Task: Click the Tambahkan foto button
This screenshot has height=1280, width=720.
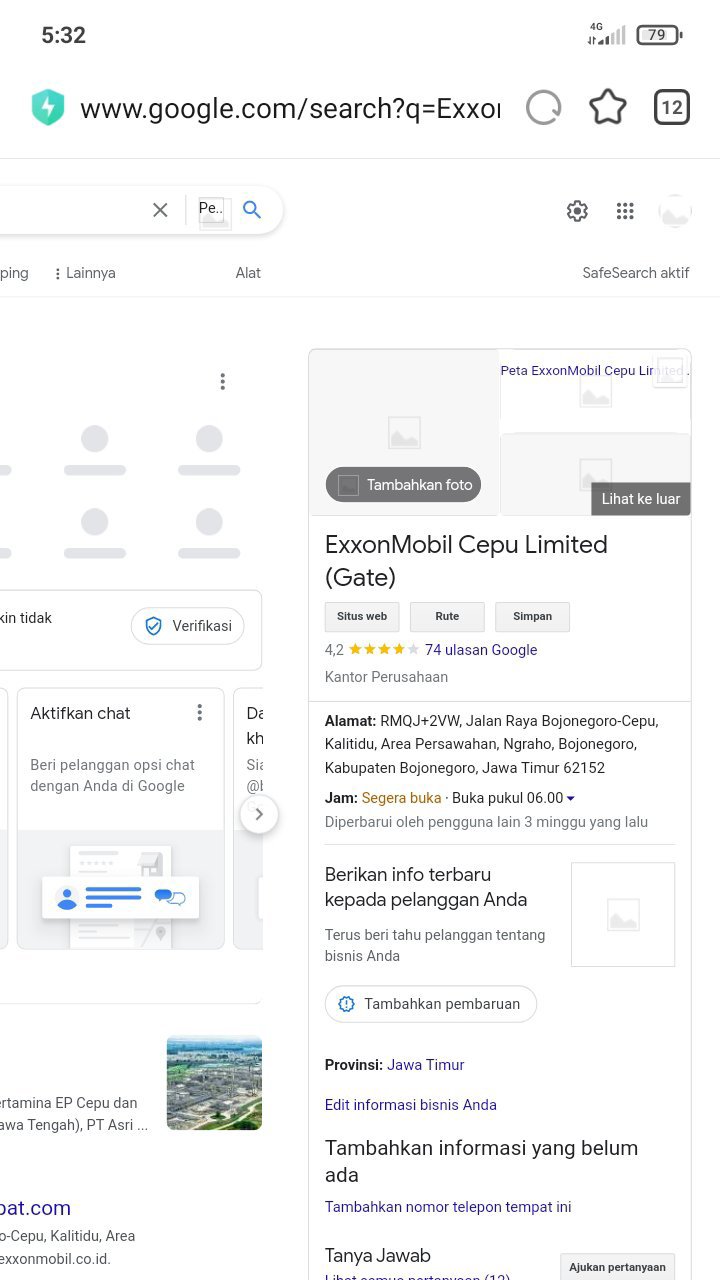Action: [x=404, y=485]
